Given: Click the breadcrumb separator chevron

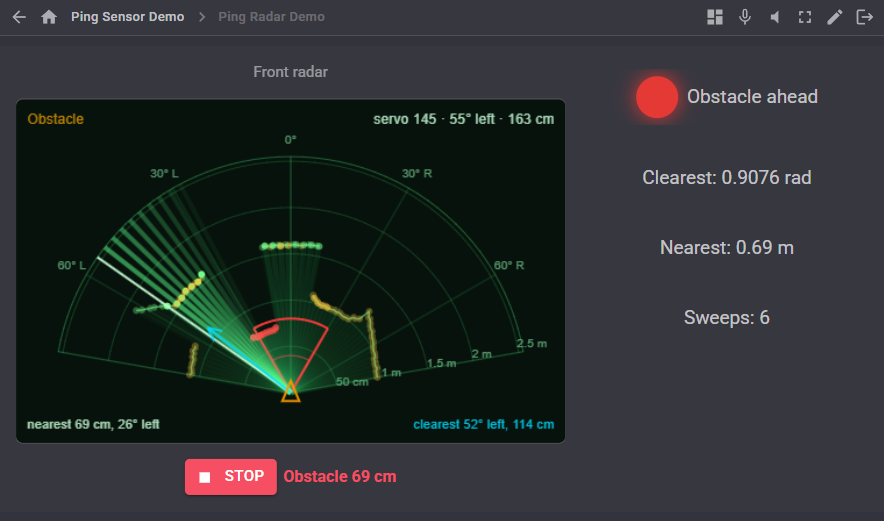Looking at the screenshot, I should click(x=202, y=17).
